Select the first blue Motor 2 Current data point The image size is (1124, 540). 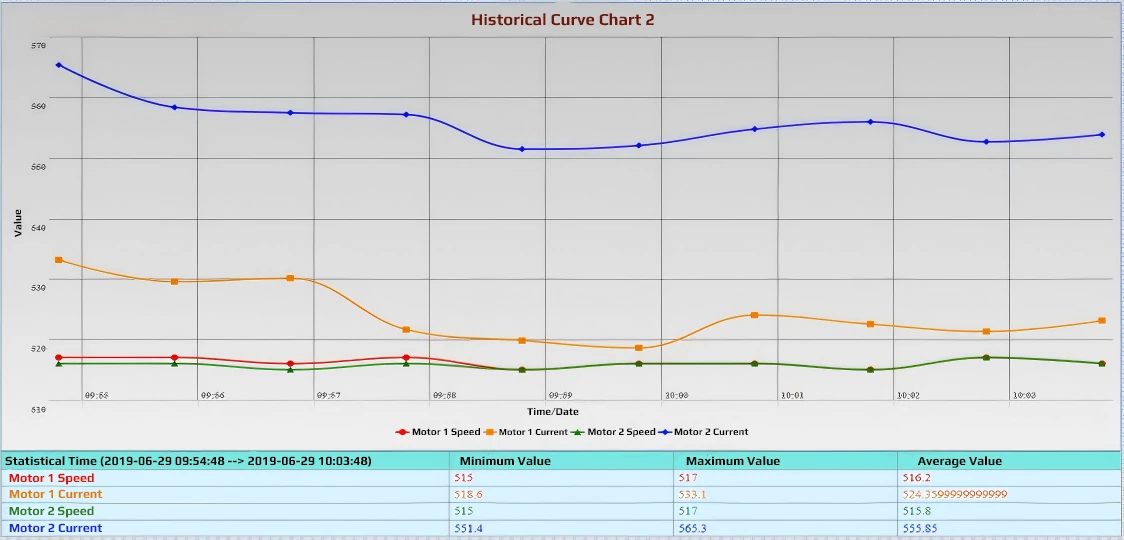59,65
